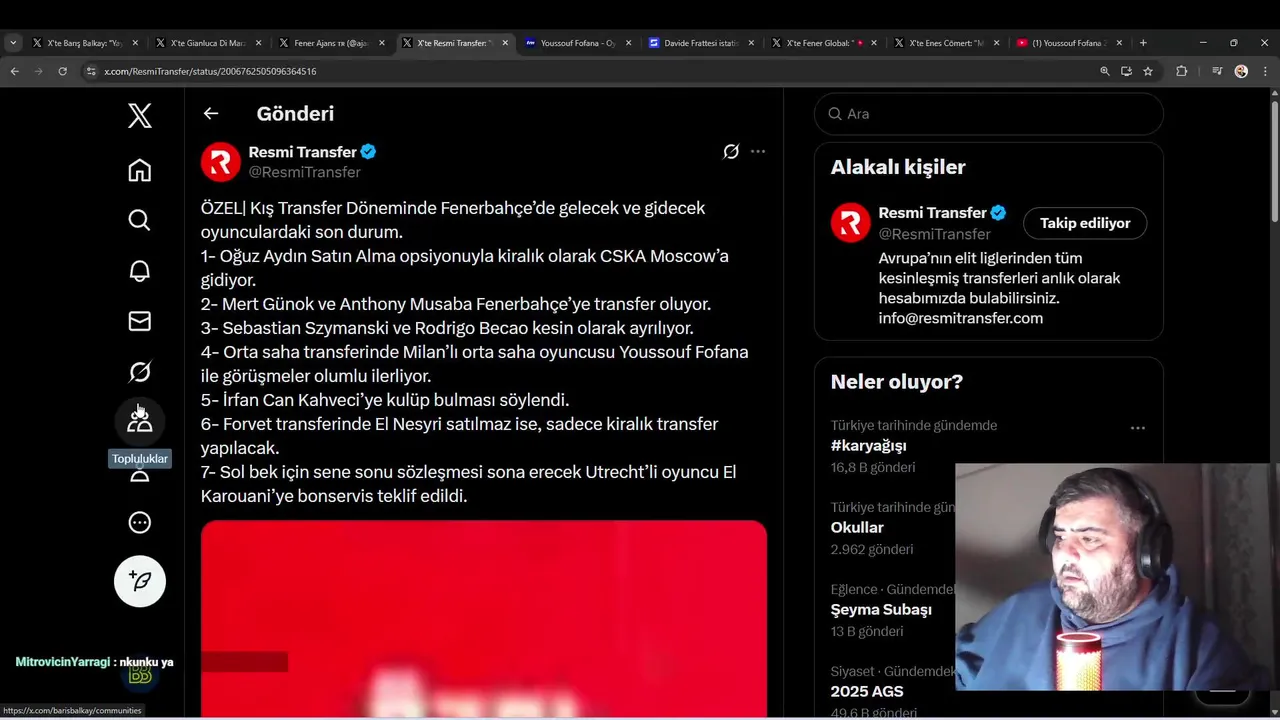Open the Explore search icon in the sidebar
1280x720 pixels.
pyautogui.click(x=140, y=220)
